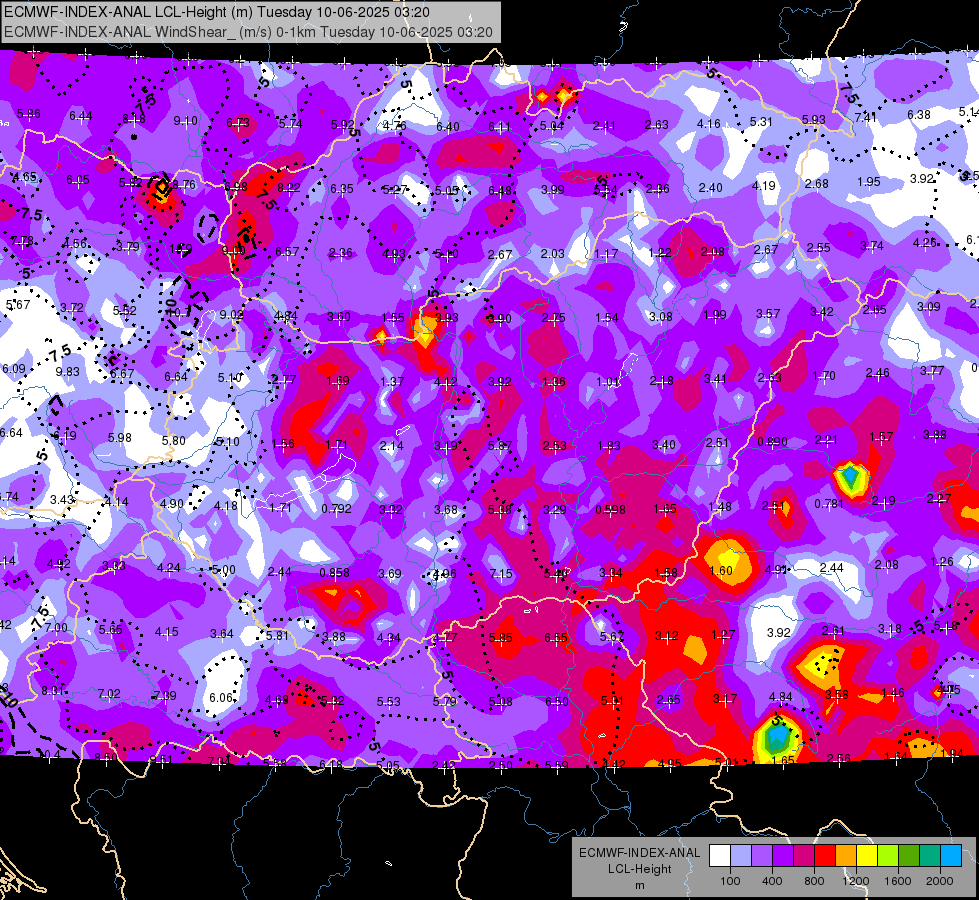This screenshot has height=900, width=979.
Task: Click the 2000 label on the legend scale
Action: pos(940,881)
